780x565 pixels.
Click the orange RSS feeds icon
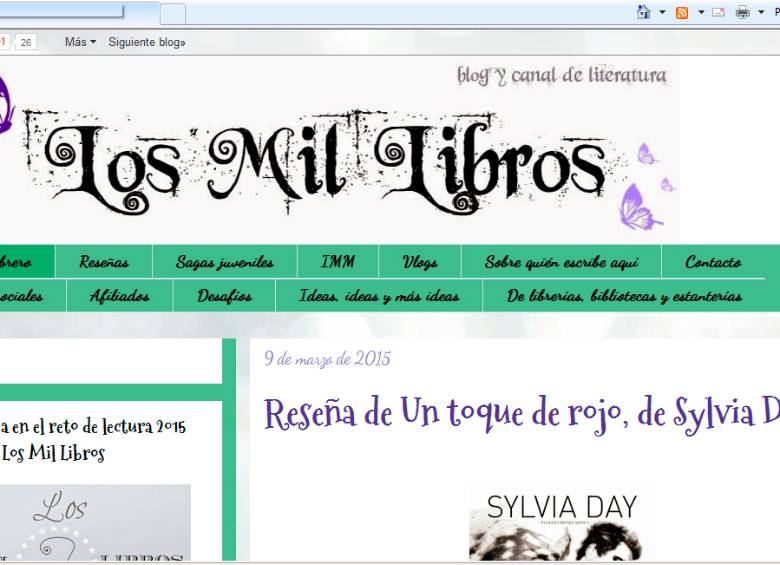pyautogui.click(x=682, y=12)
